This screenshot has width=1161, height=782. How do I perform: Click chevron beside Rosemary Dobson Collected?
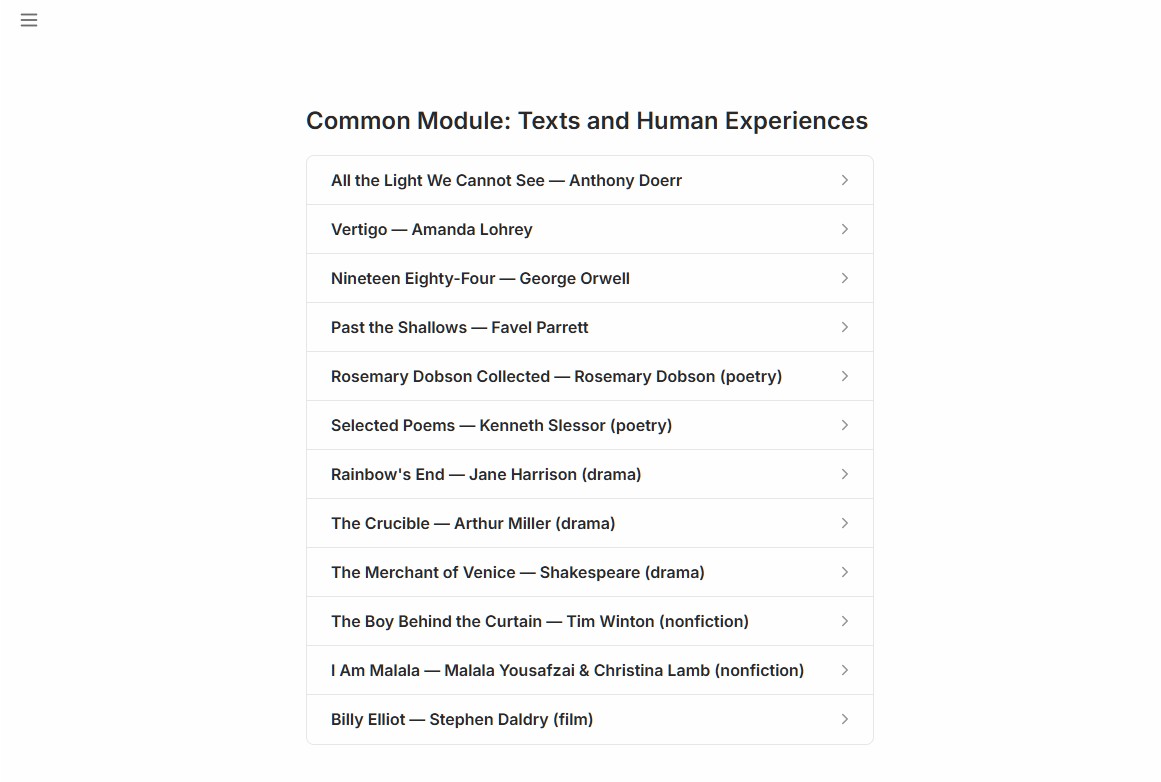[845, 376]
